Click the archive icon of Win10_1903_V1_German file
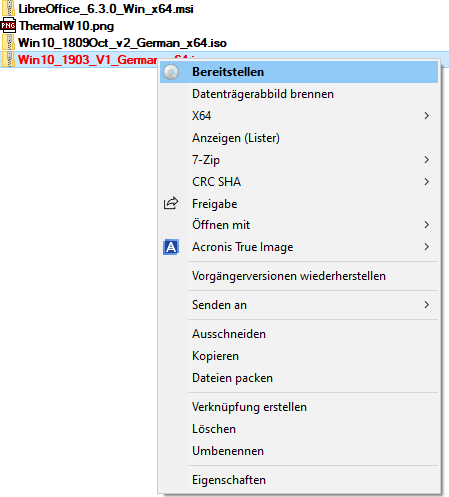Image resolution: width=449 pixels, height=497 pixels. (8, 59)
